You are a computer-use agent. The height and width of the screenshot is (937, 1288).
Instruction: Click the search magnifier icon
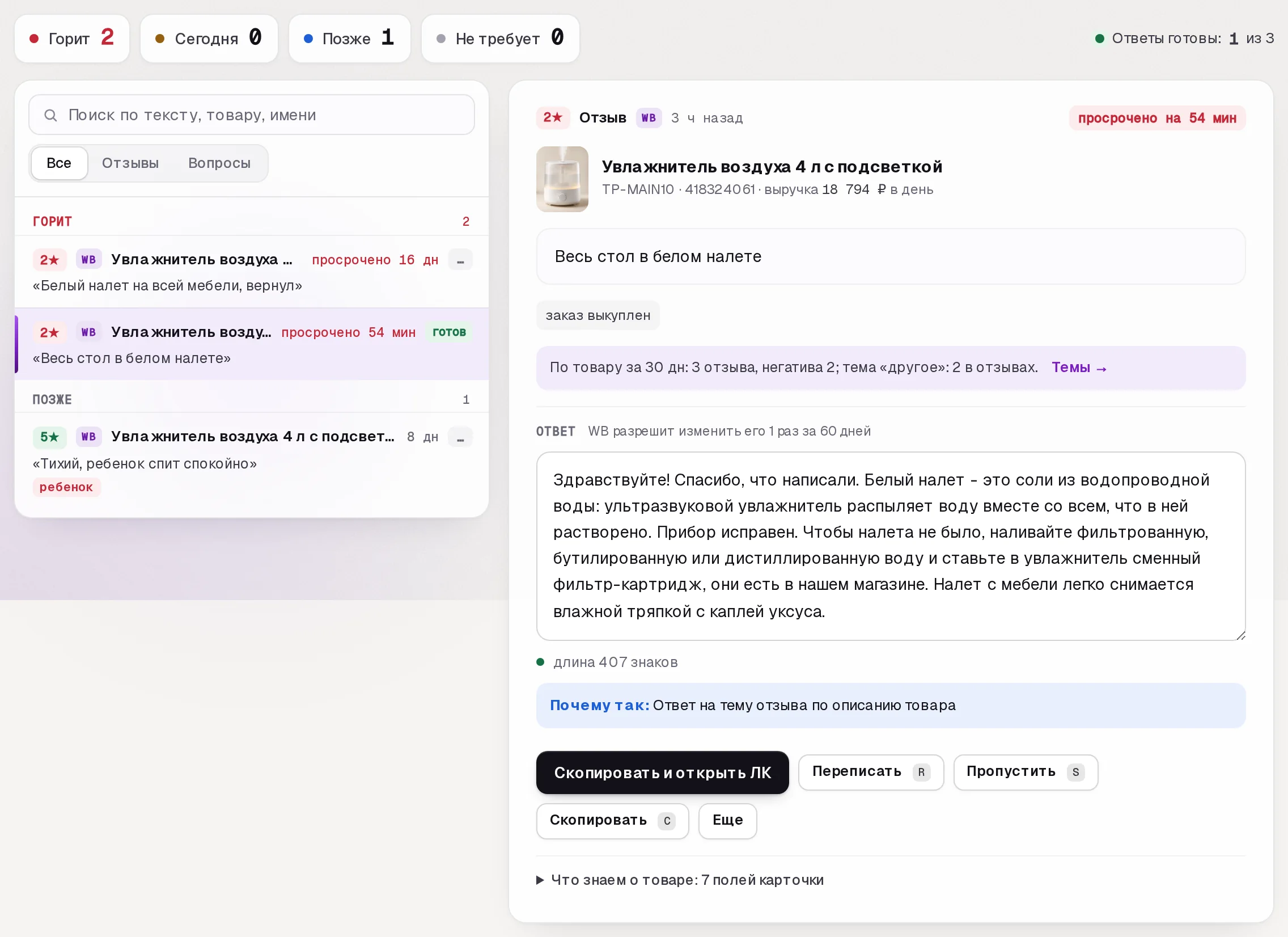50,115
